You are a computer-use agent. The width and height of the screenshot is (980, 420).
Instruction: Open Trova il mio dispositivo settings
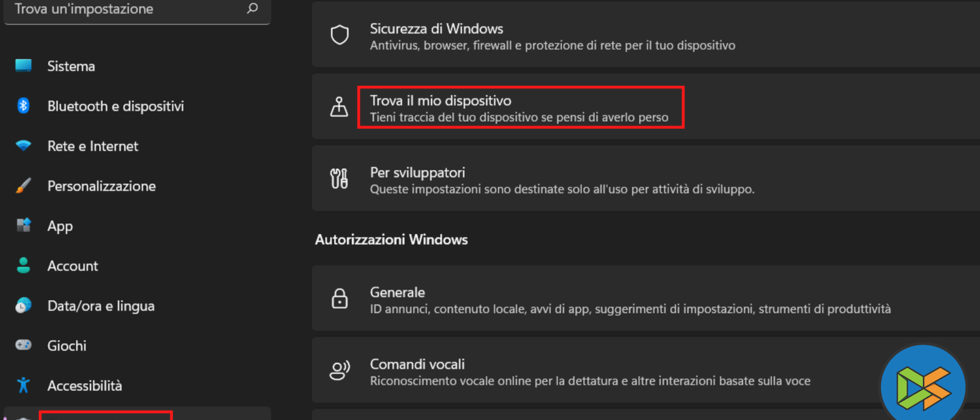520,108
